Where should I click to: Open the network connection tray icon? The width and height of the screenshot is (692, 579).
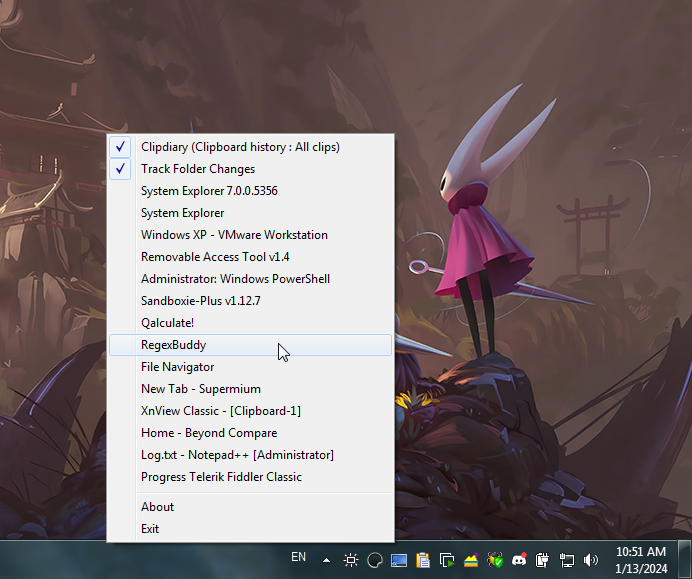tap(567, 560)
